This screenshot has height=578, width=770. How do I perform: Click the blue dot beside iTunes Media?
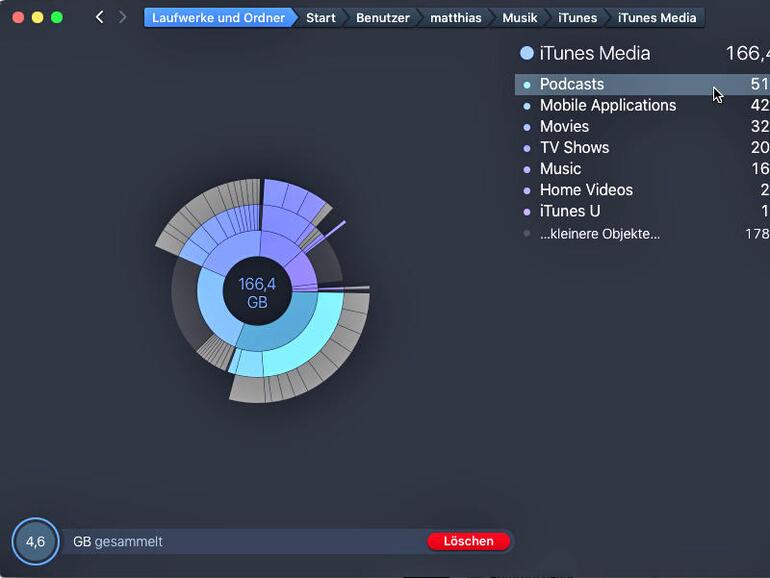coord(526,53)
